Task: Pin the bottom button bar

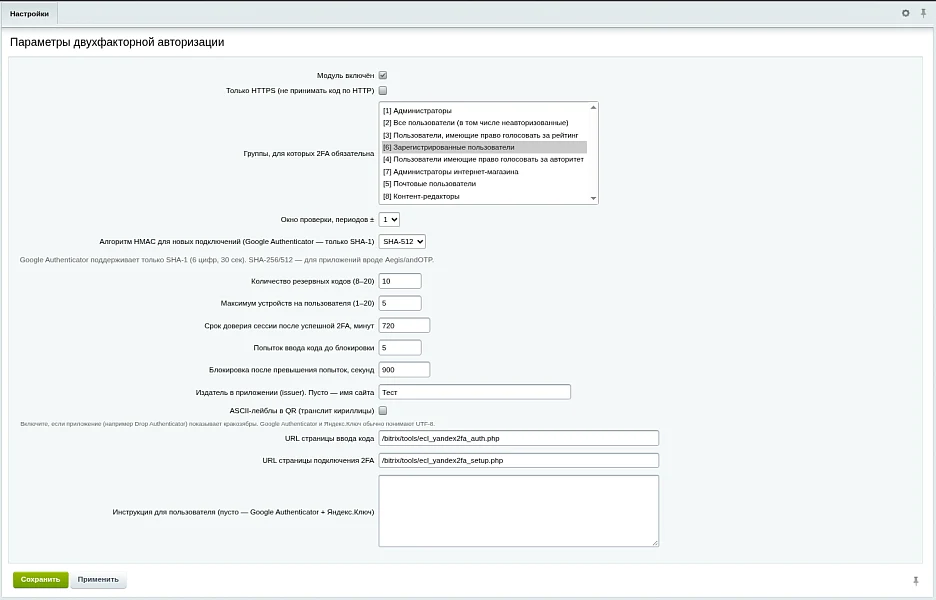Action: click(916, 580)
